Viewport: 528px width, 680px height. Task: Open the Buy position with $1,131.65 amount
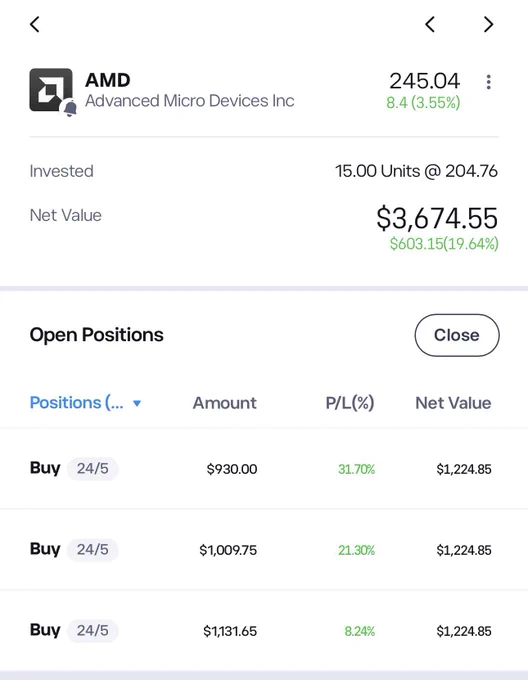264,630
